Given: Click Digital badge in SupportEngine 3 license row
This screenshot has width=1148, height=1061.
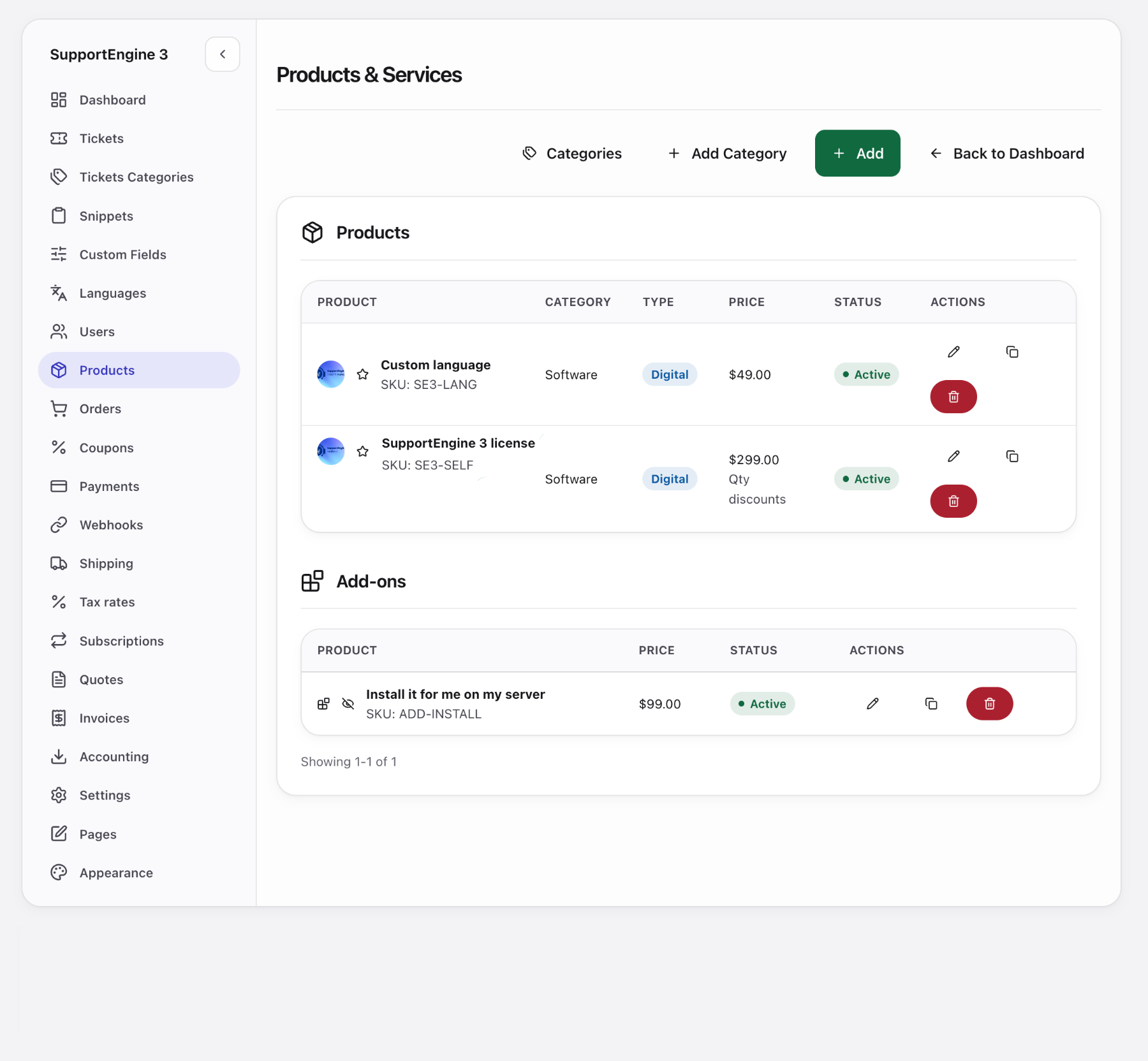Looking at the screenshot, I should point(670,479).
